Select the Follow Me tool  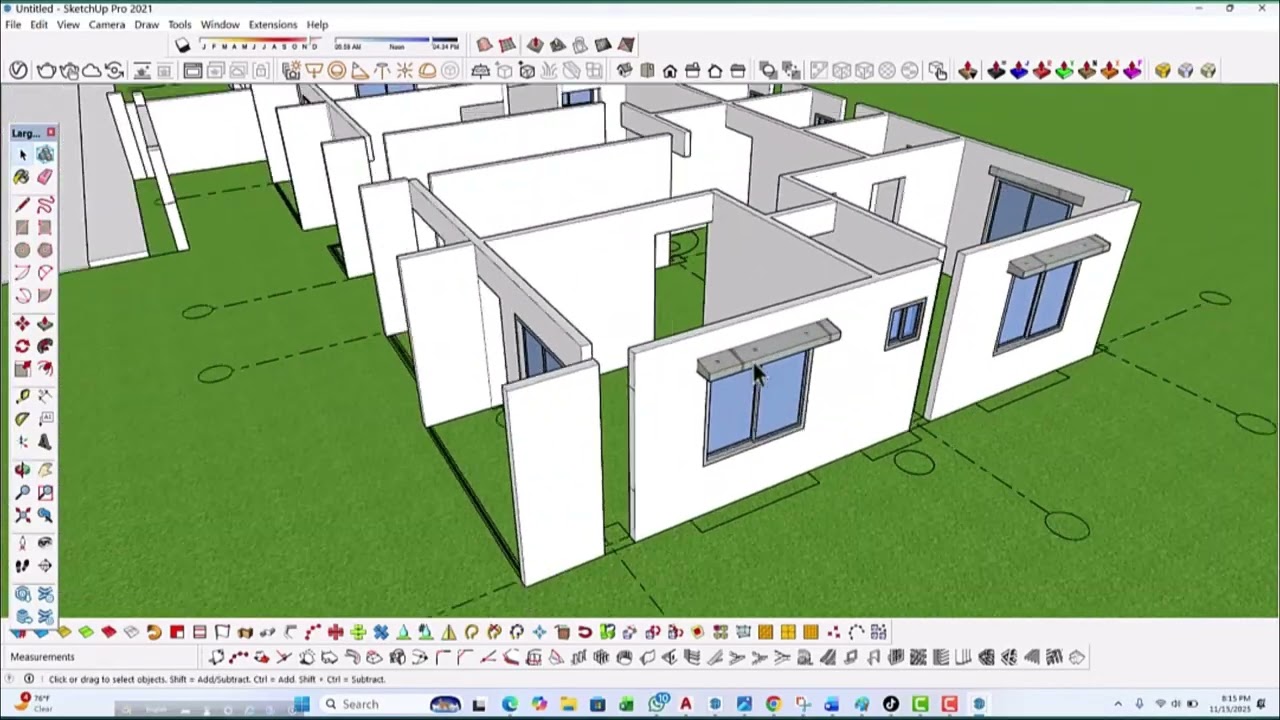click(45, 346)
